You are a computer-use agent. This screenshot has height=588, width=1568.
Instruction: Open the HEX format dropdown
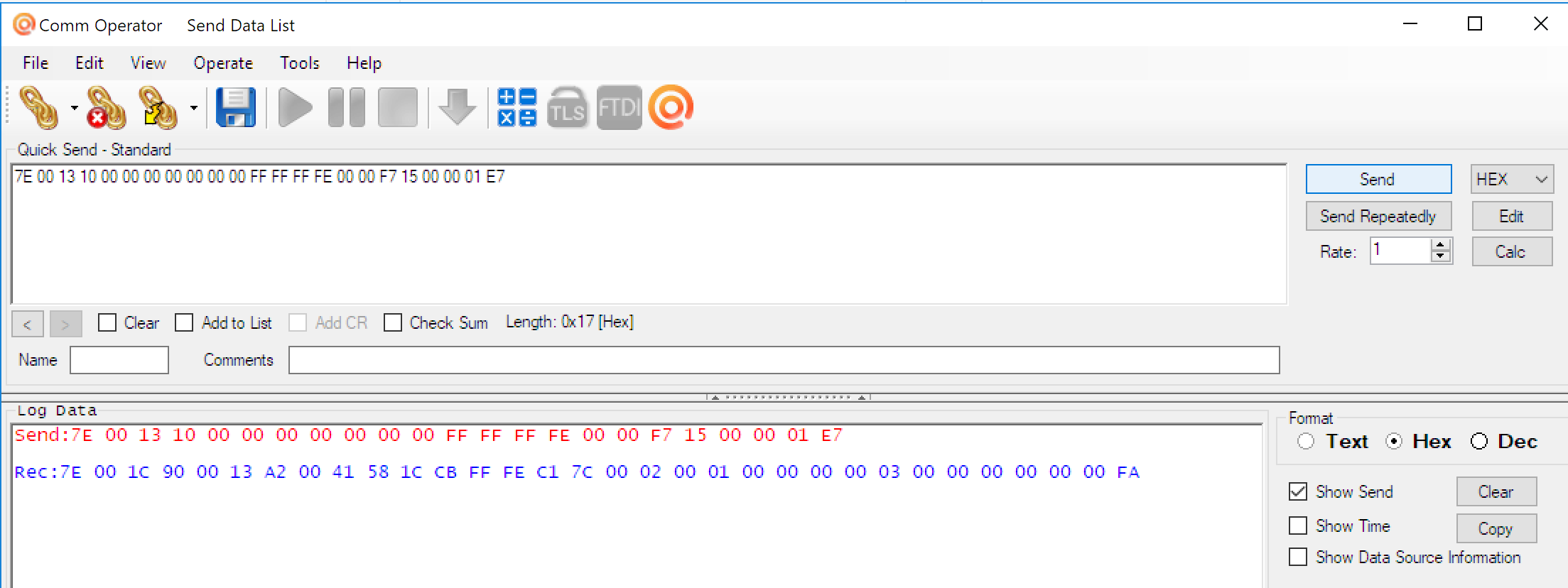pyautogui.click(x=1512, y=179)
